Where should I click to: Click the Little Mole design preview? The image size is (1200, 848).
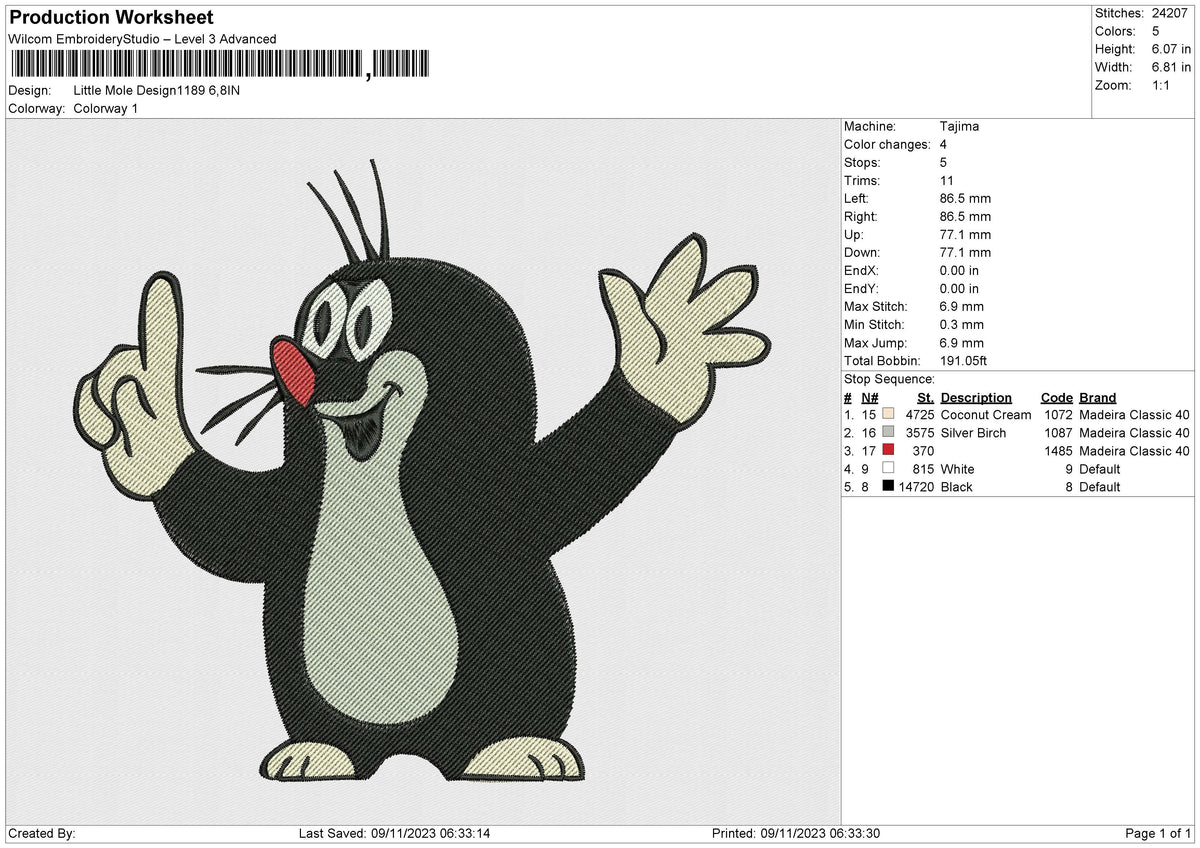click(423, 471)
